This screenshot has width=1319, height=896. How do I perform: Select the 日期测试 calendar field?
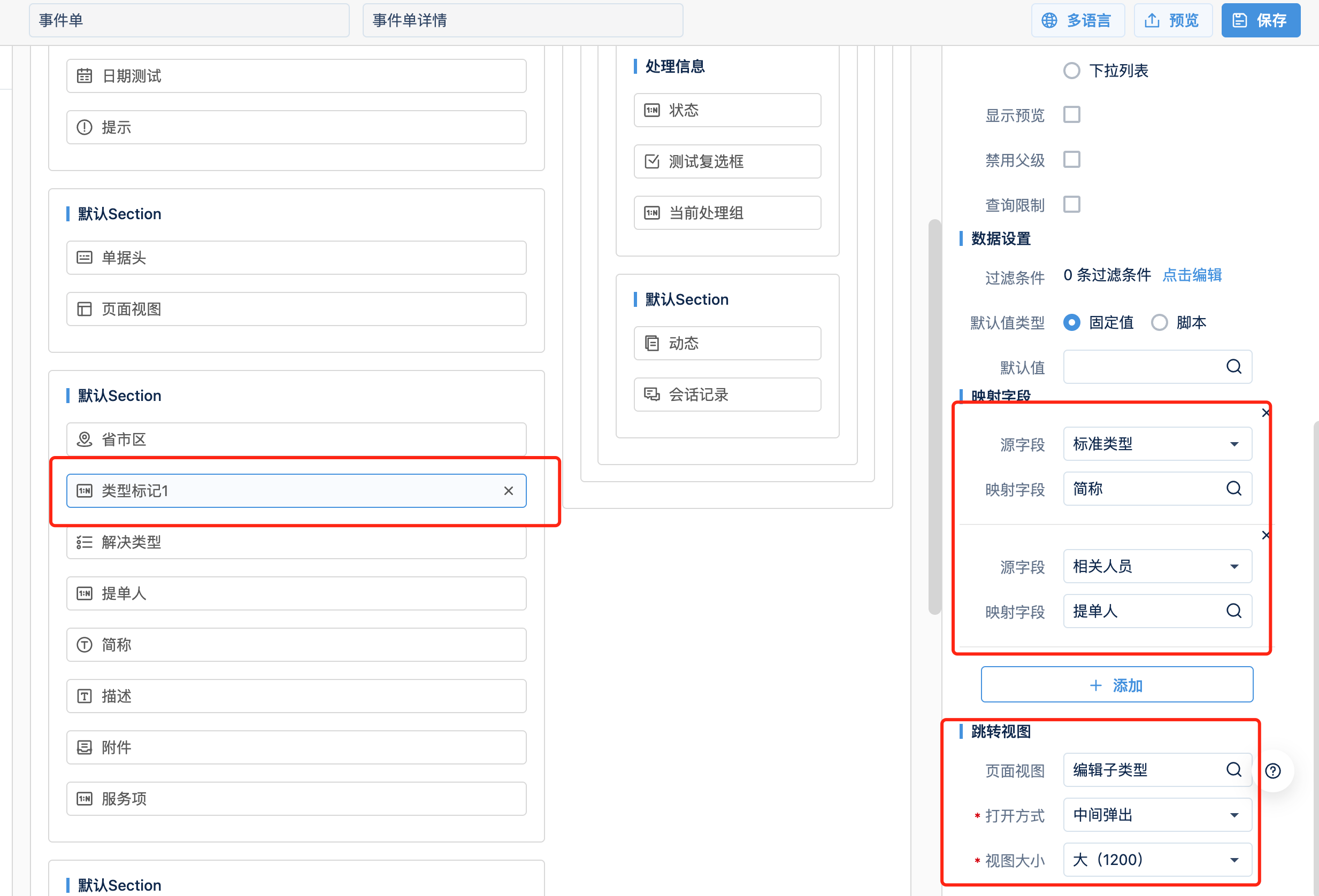click(296, 76)
